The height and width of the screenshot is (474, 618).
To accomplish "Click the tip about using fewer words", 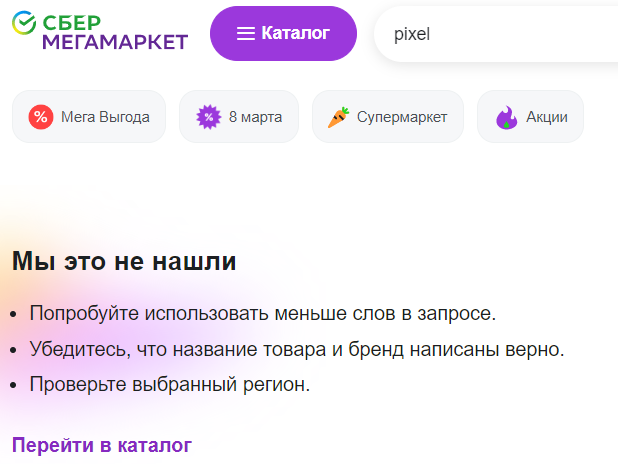I will tap(263, 314).
